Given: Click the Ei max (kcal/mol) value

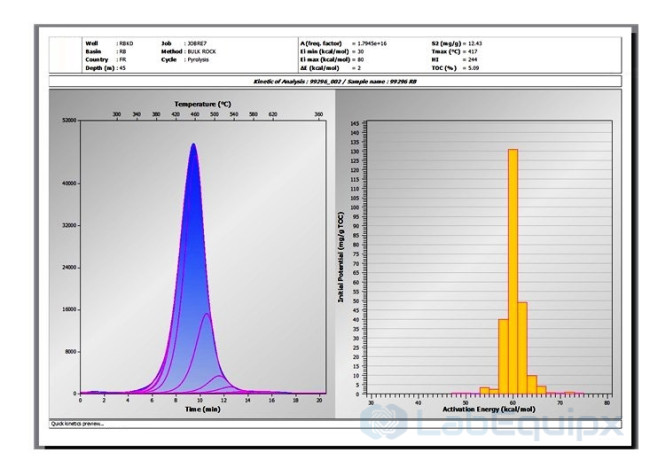Looking at the screenshot, I should tap(359, 59).
